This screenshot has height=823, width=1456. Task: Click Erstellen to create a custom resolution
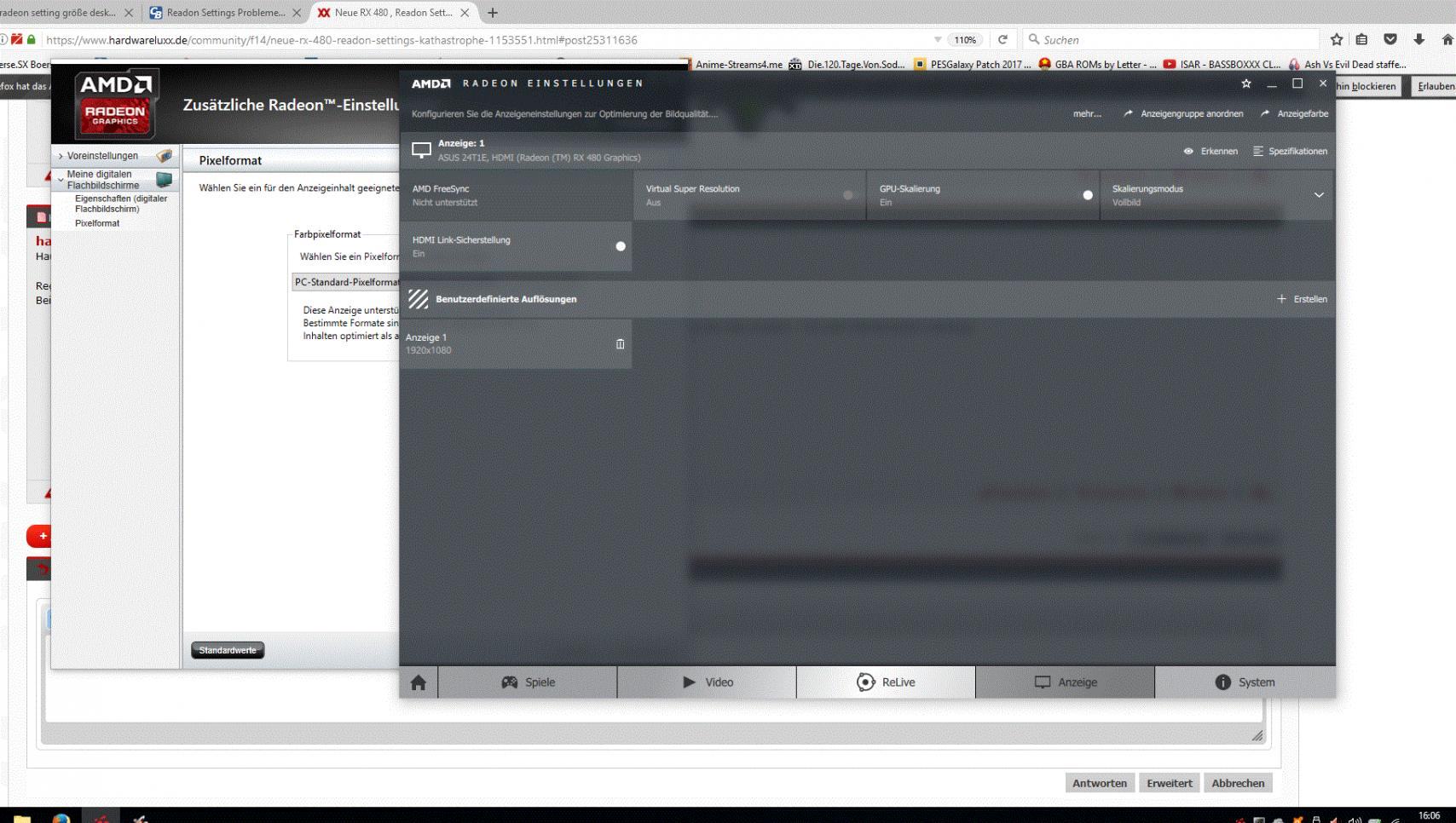[1302, 299]
